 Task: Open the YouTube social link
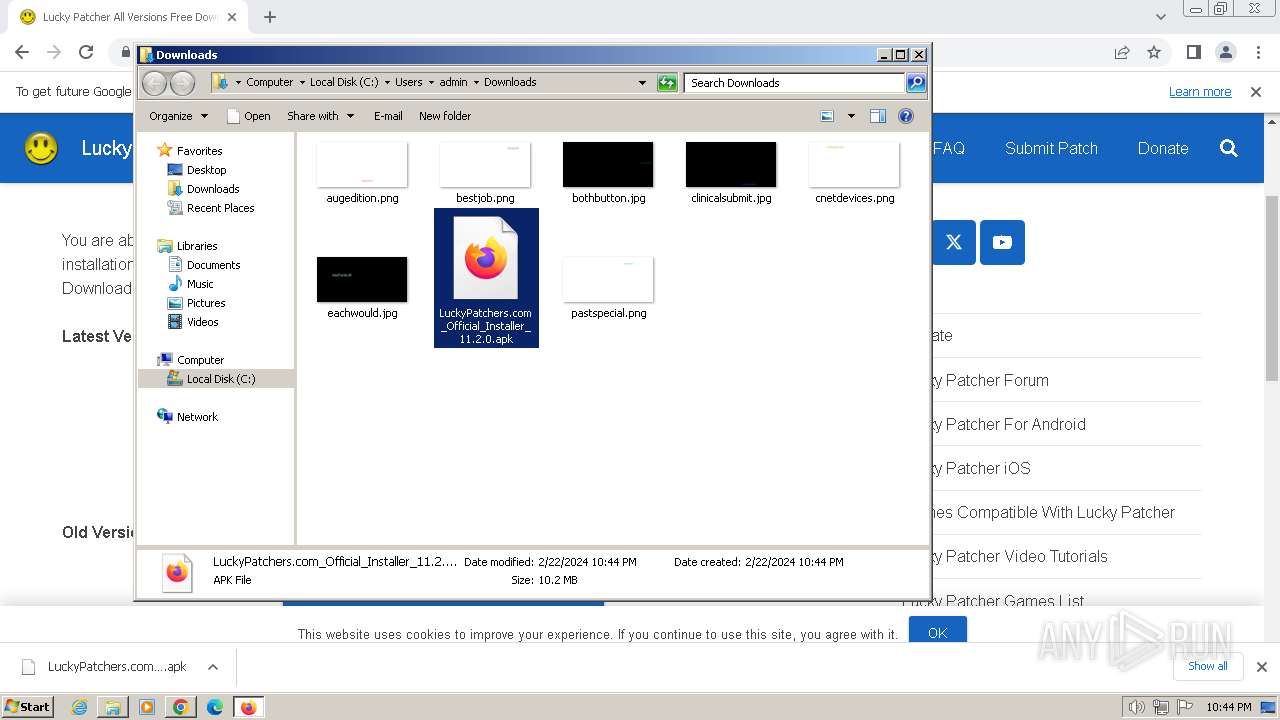[1002, 242]
